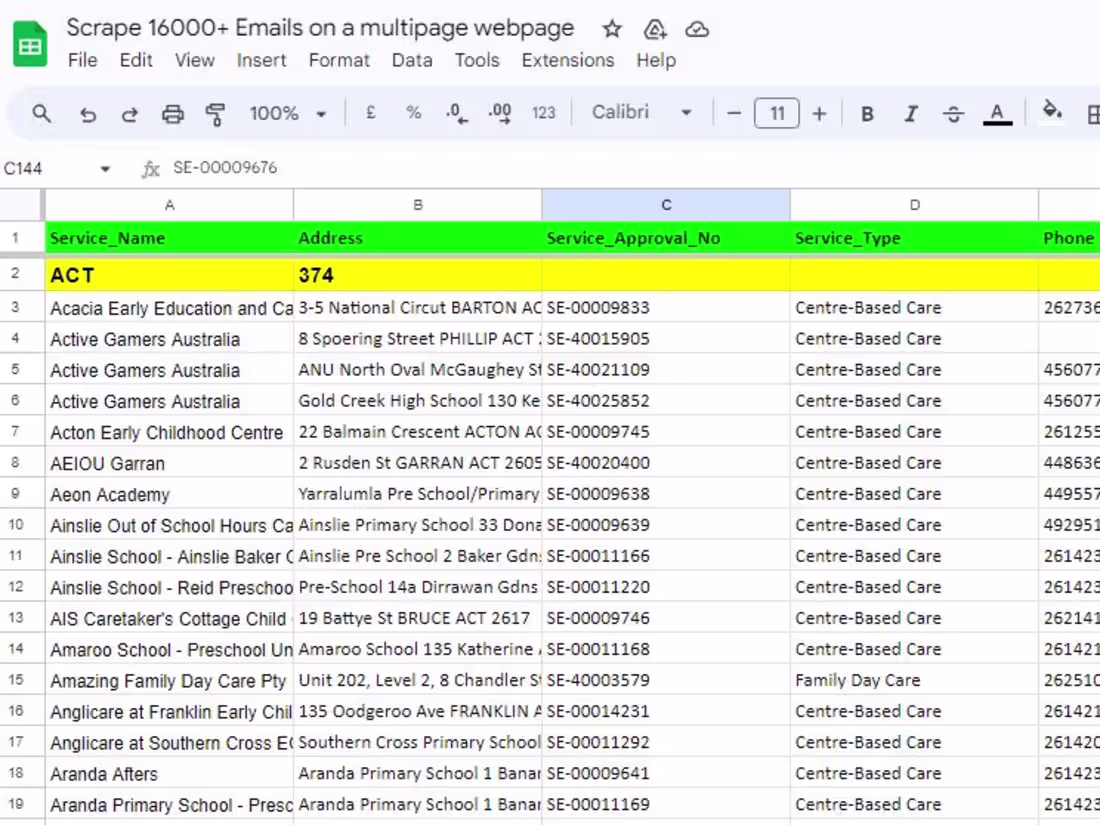Click the Move to Drive folder icon
1100x825 pixels.
(x=655, y=29)
